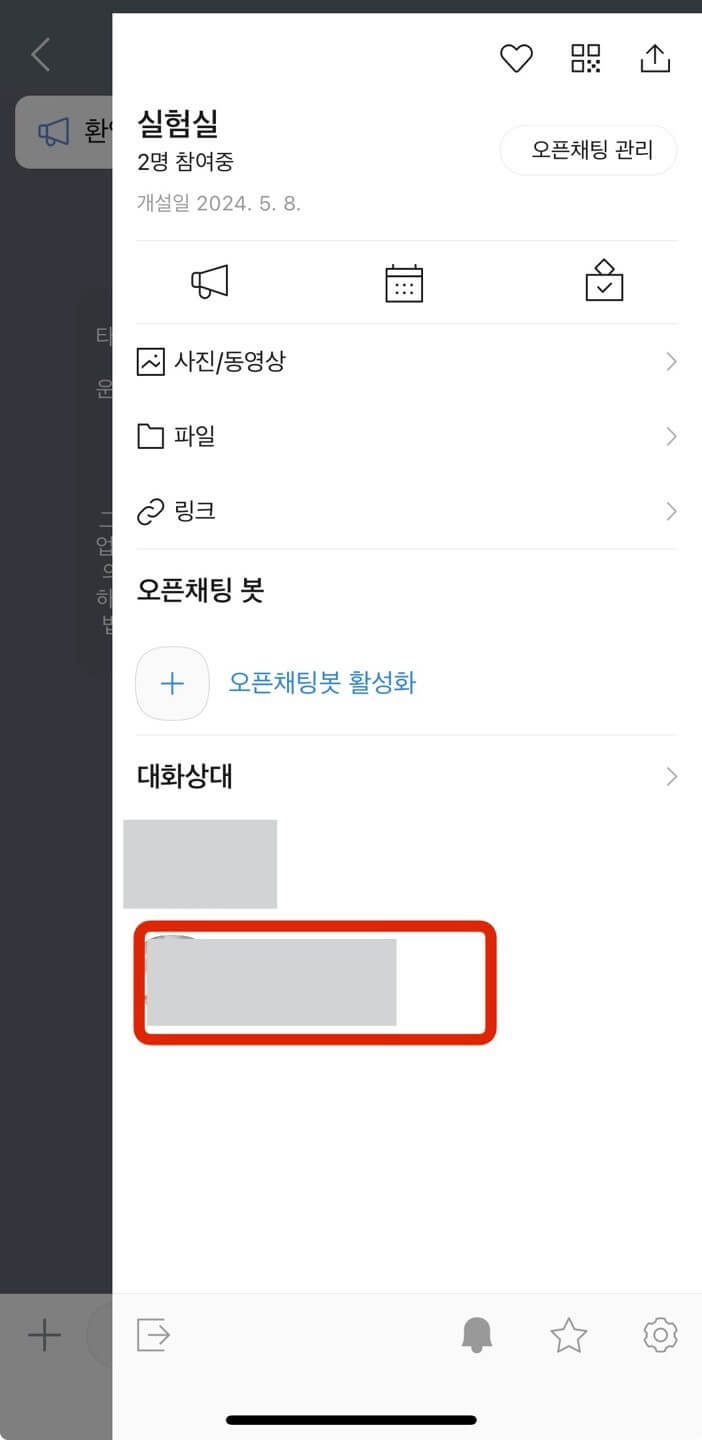Tap the plus button for 오픈채팅봇
Viewport: 702px width, 1440px height.
172,684
